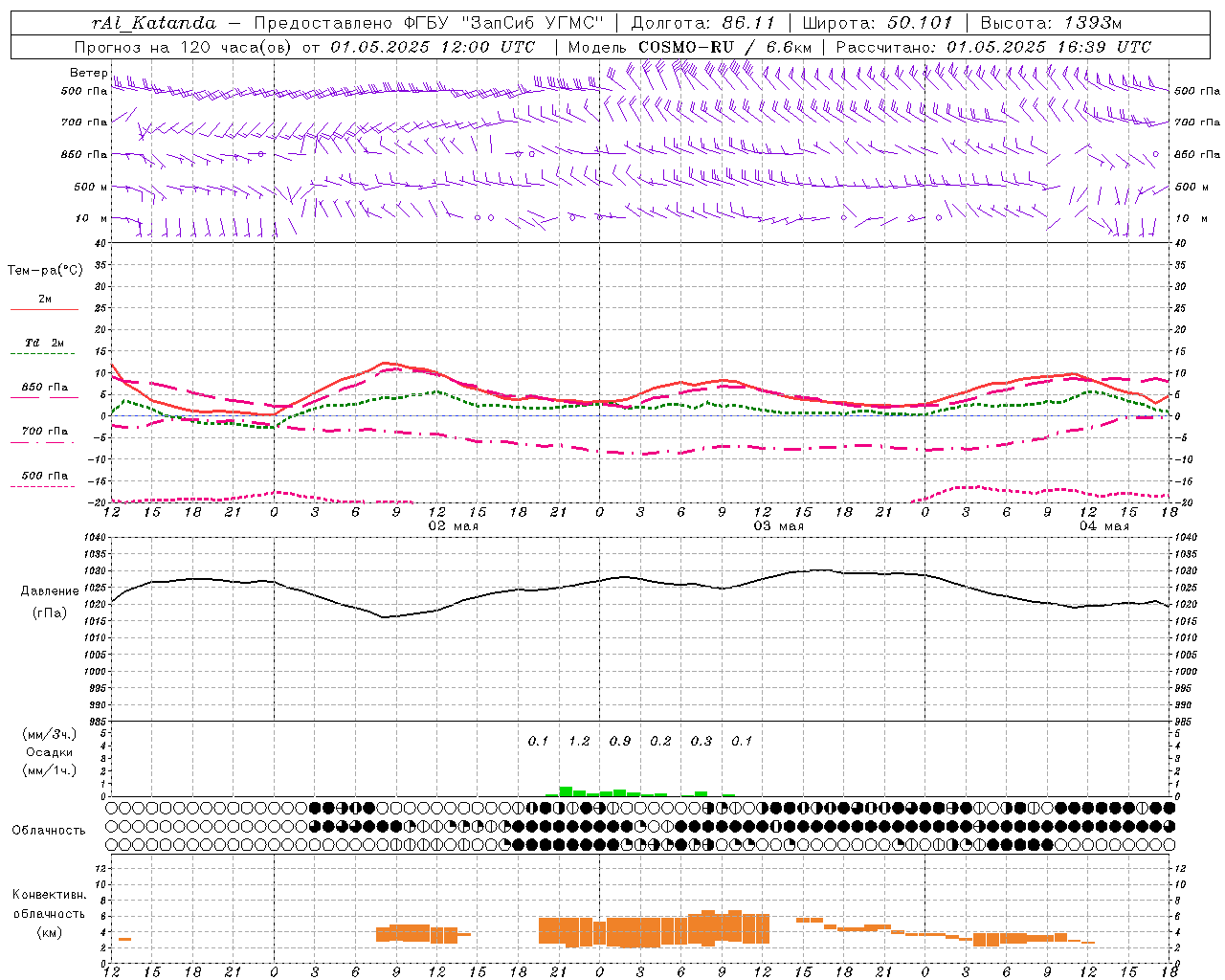The image size is (1225, 980).
Task: Click the '0.3' precipitation amount value
Action: (702, 741)
